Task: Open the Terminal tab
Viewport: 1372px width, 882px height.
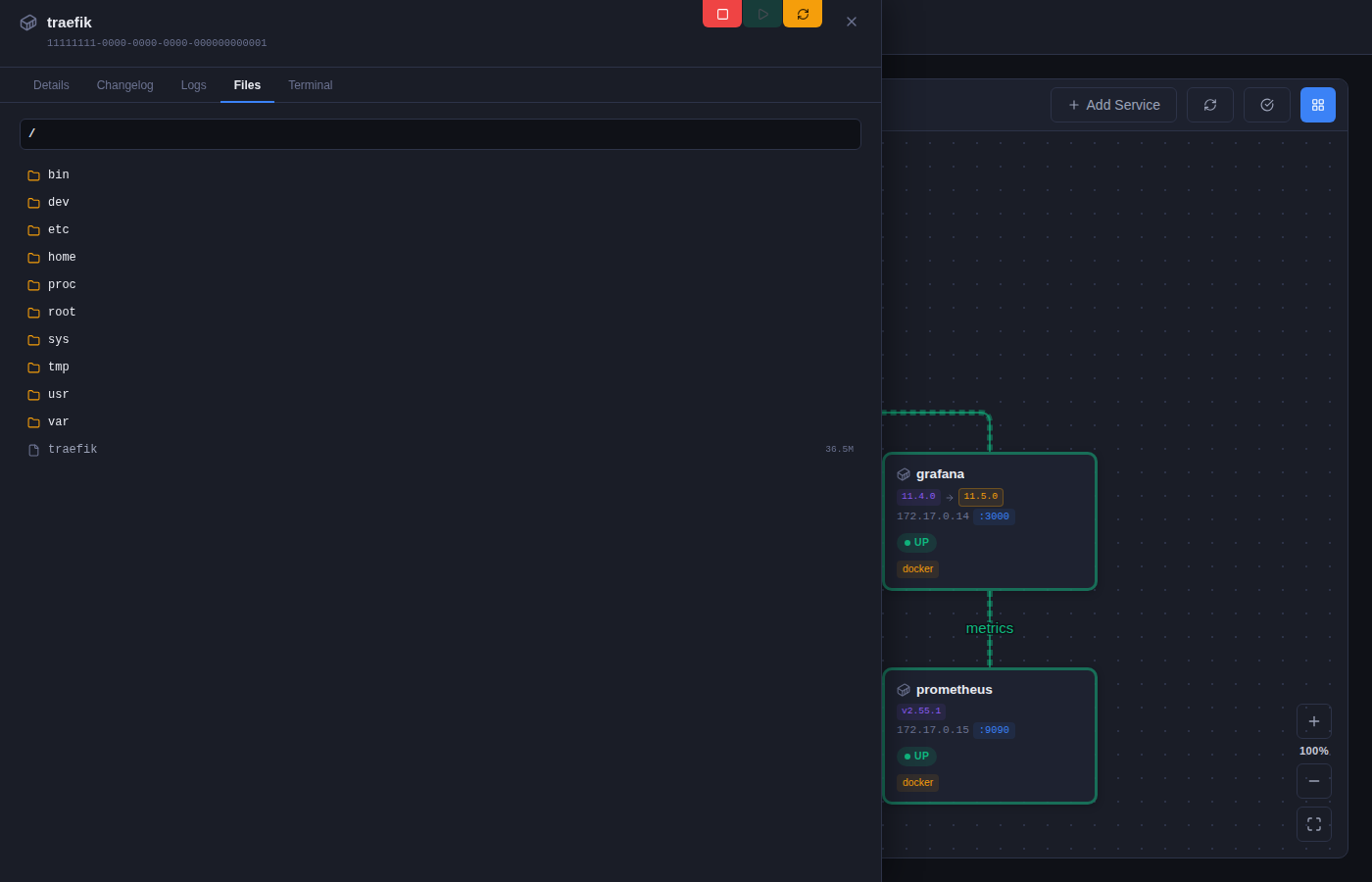Action: pyautogui.click(x=311, y=85)
